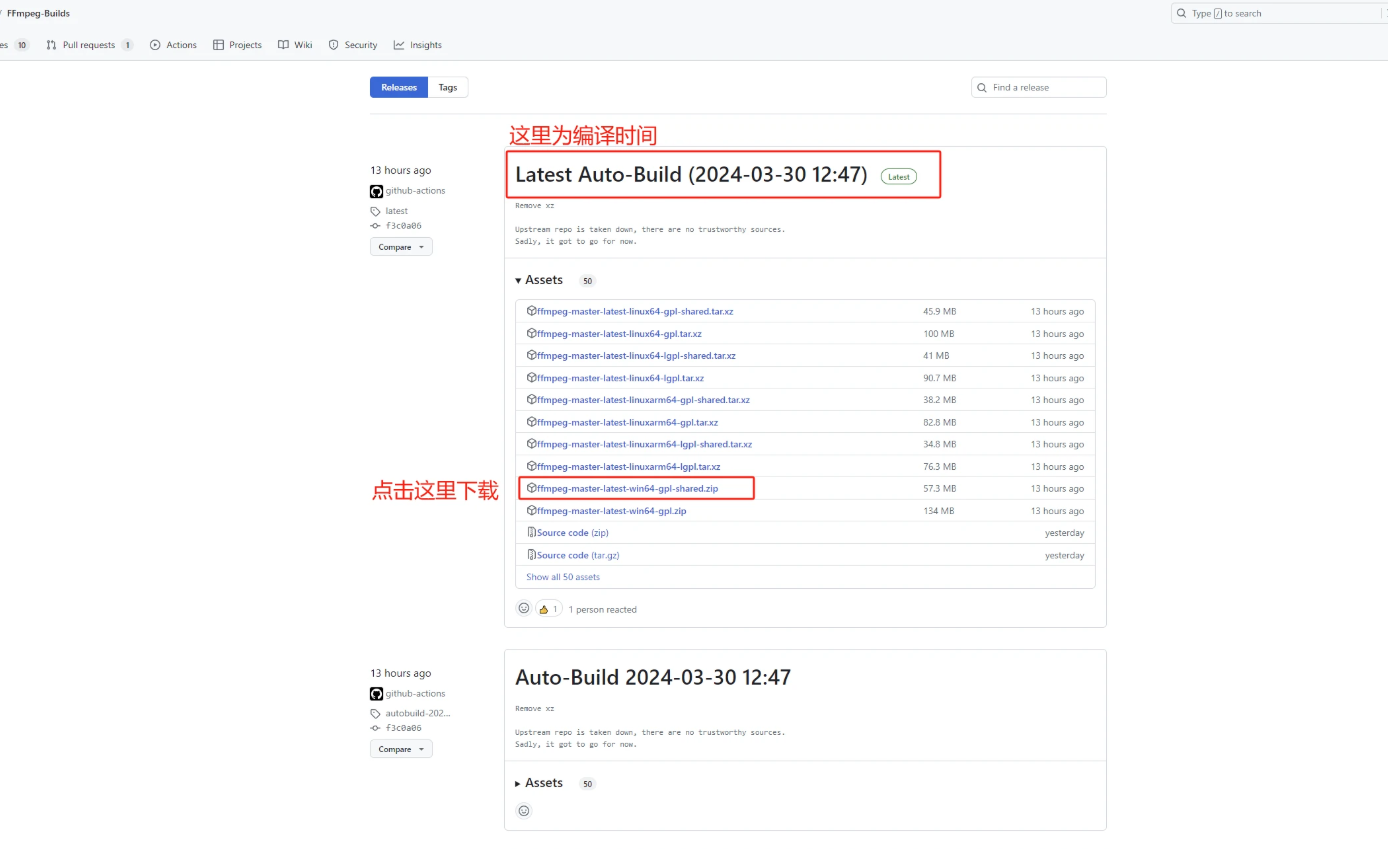Open Compare dropdown for latest release
Screen dimensions: 1388x849
click(x=401, y=247)
